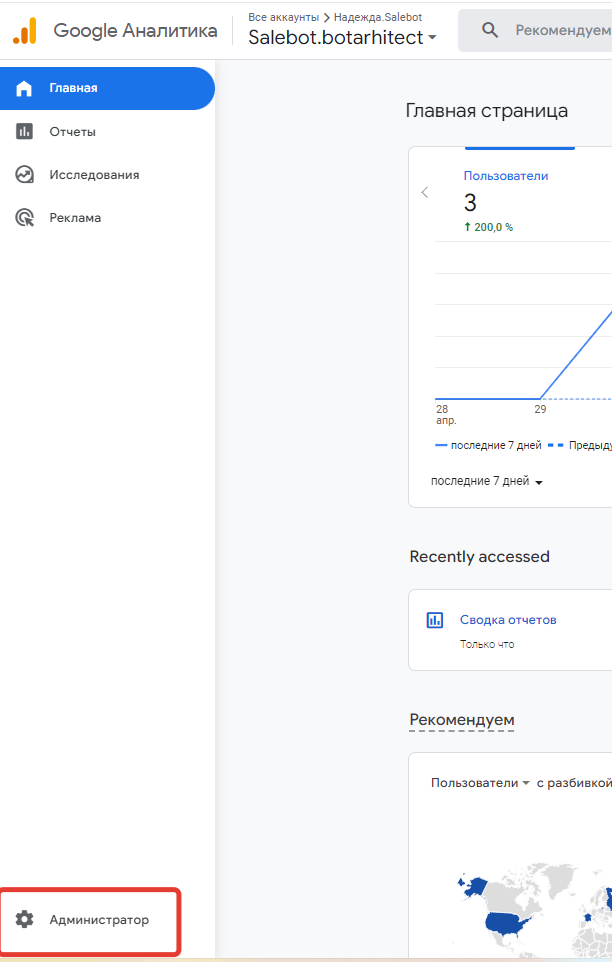The image size is (612, 962).
Task: Click the Google Analytics logo icon
Action: [x=25, y=31]
